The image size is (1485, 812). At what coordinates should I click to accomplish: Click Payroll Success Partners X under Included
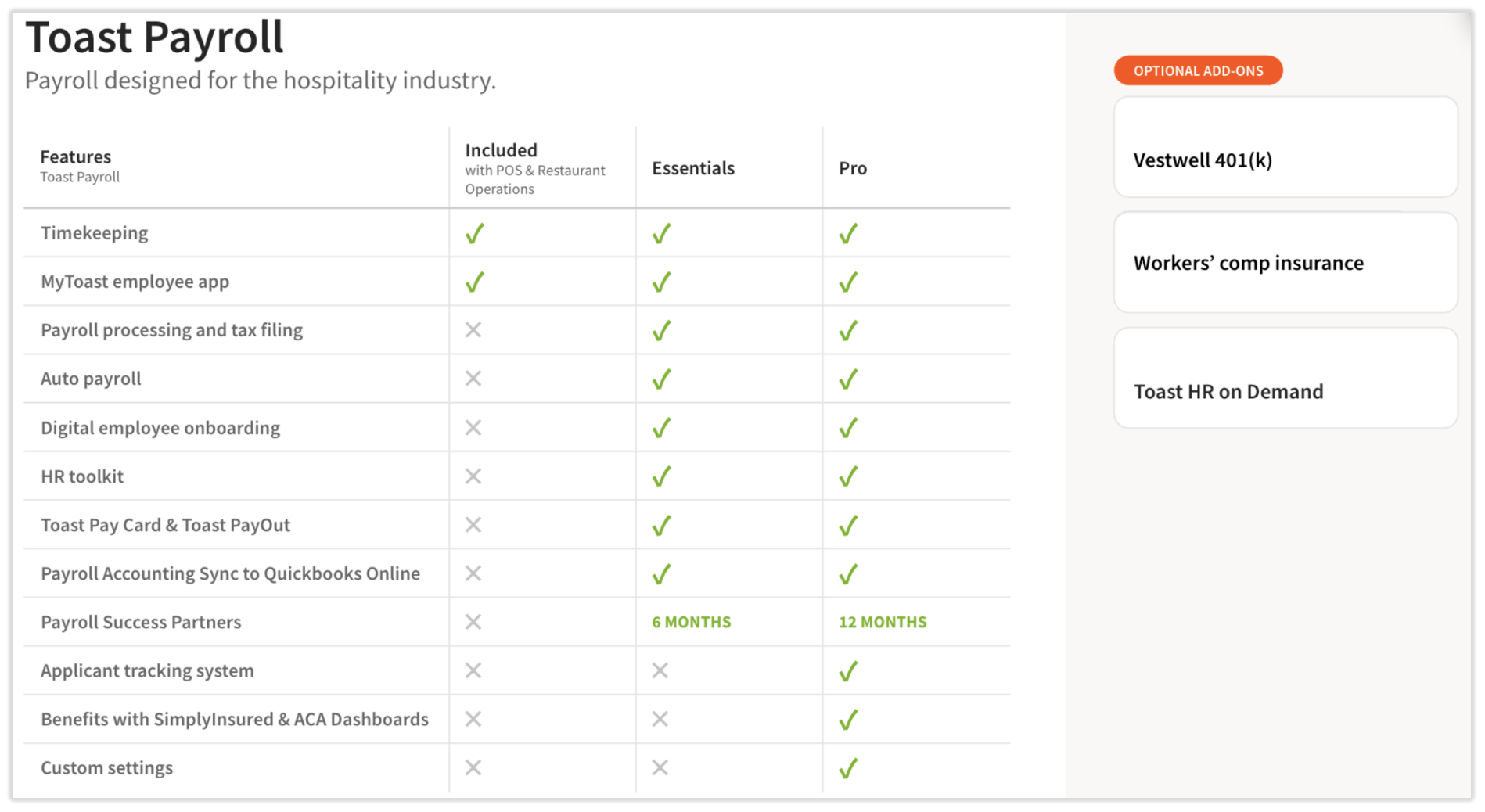473,622
